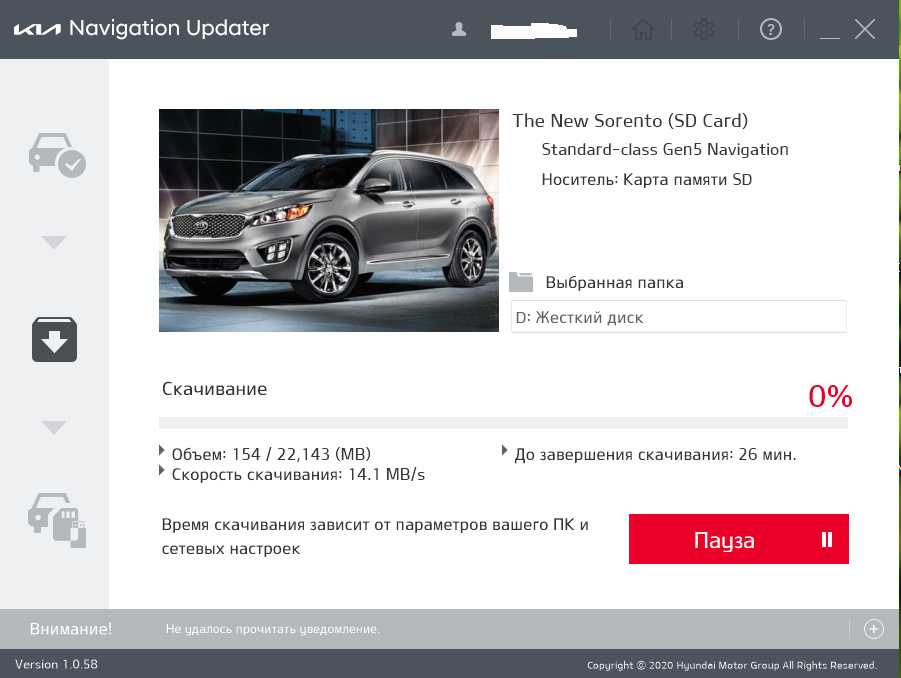Click the Носитель: Карта памяти SD text
901x678 pixels.
coord(646,179)
